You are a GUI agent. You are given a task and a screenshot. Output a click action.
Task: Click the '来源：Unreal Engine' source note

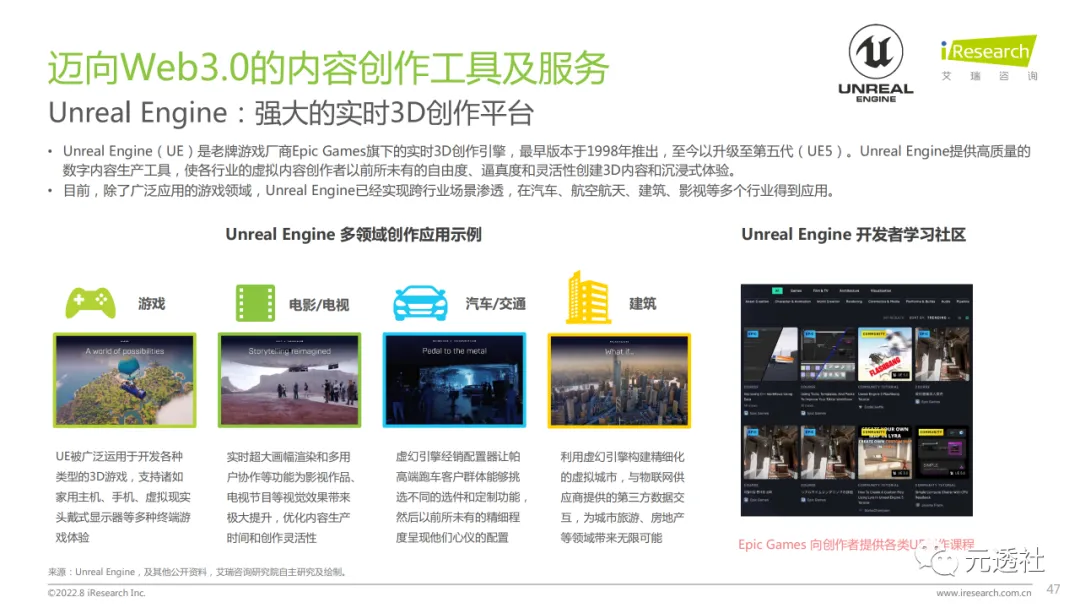point(197,572)
